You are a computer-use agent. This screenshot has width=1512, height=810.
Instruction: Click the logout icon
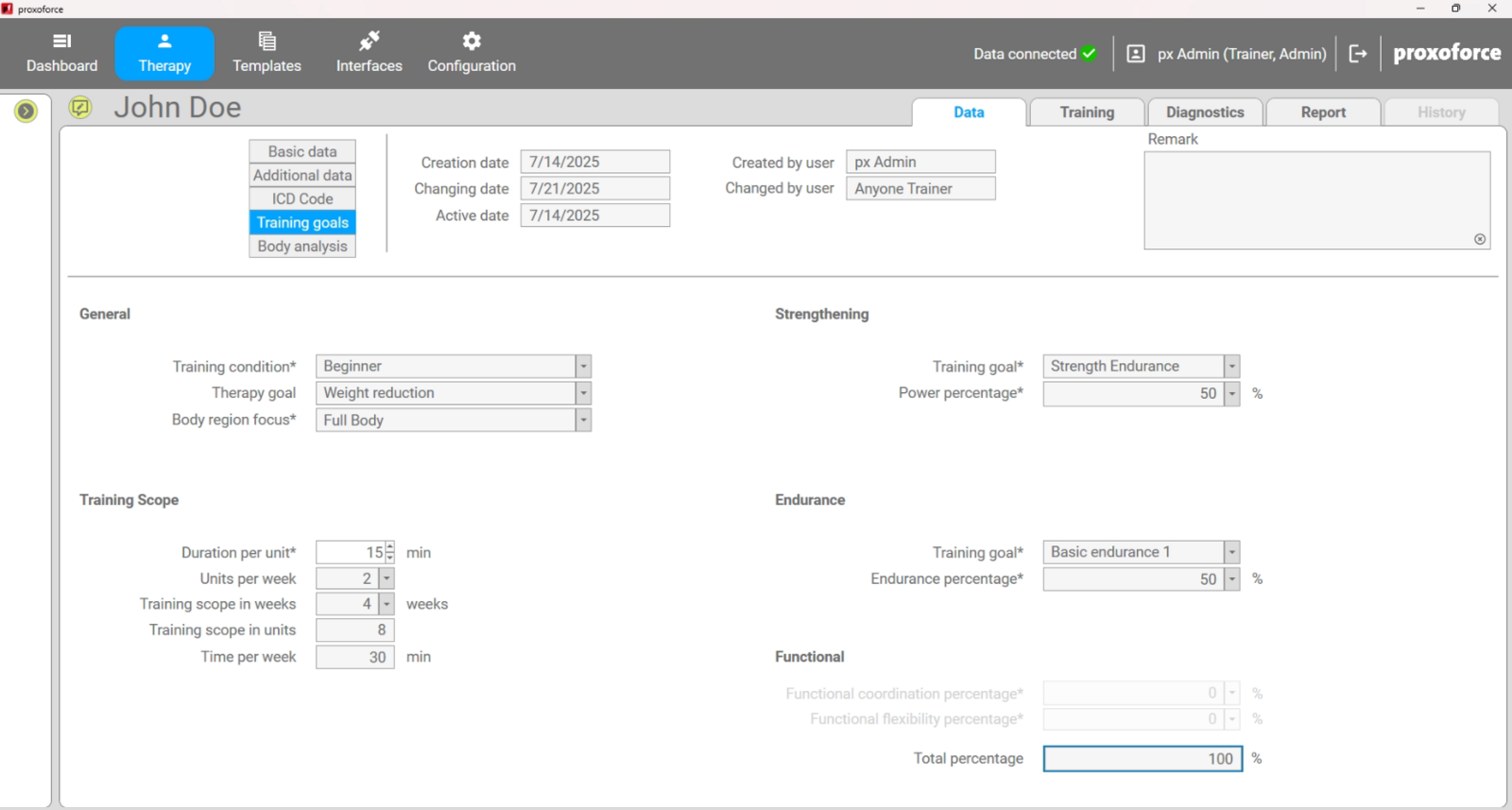point(1358,54)
